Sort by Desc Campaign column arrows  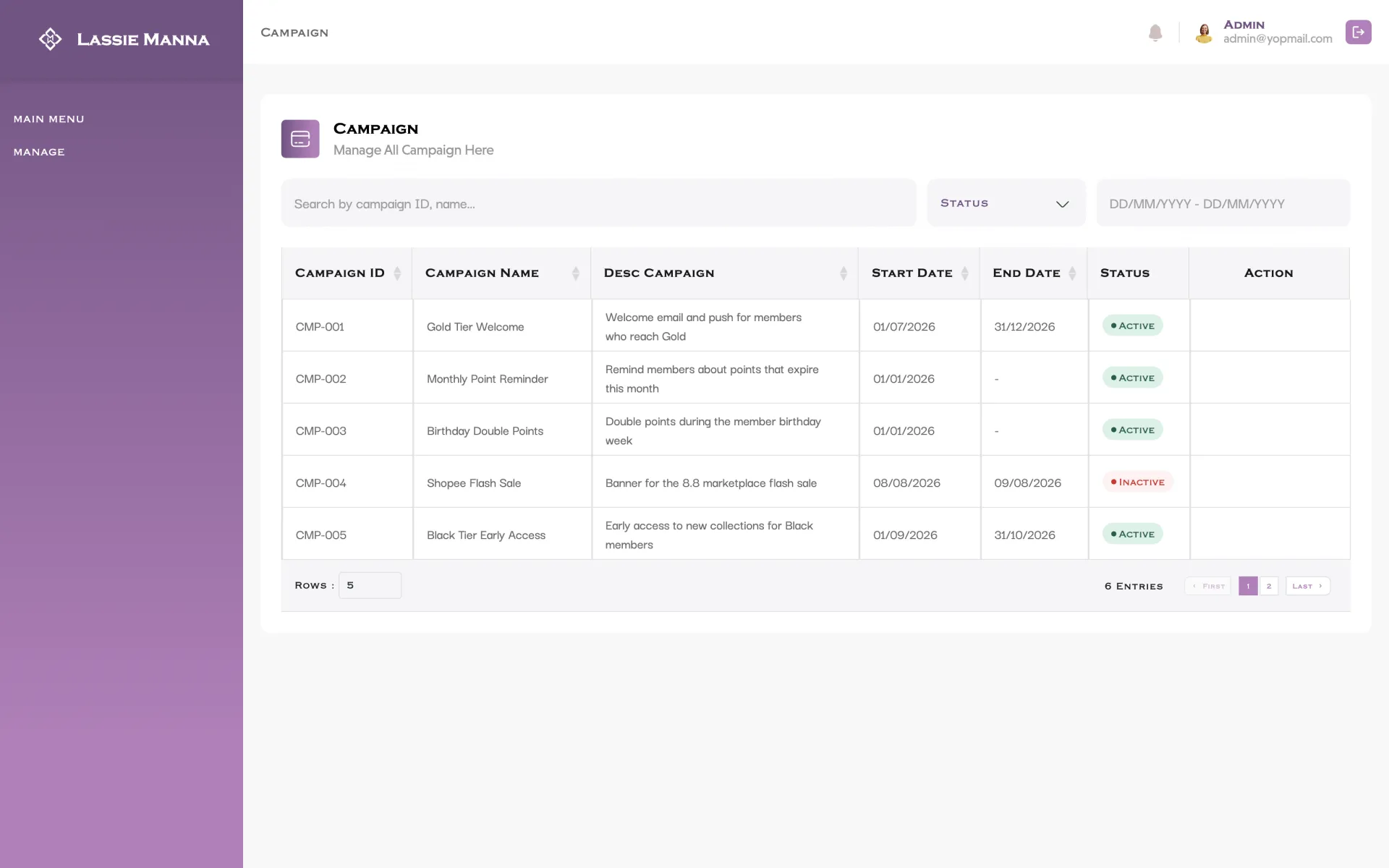[x=844, y=273]
